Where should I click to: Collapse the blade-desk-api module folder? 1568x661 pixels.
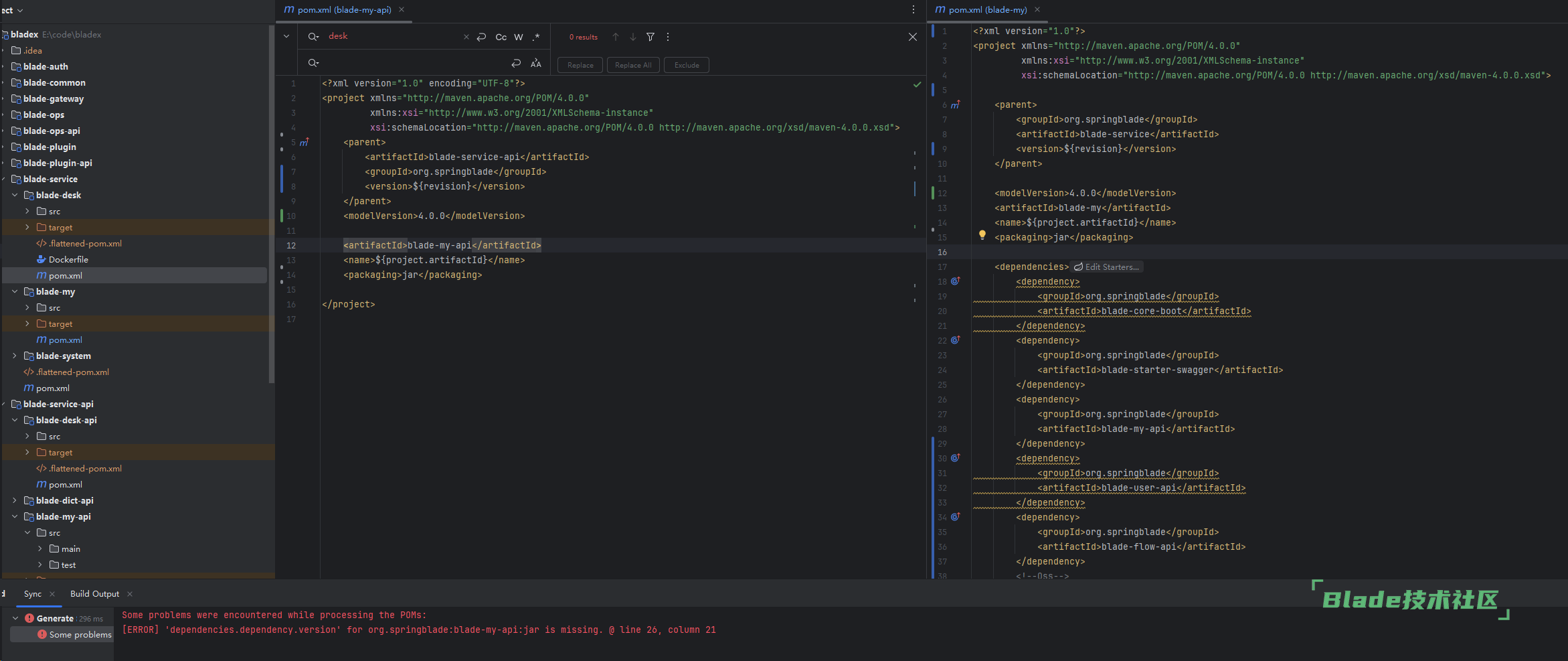point(15,420)
